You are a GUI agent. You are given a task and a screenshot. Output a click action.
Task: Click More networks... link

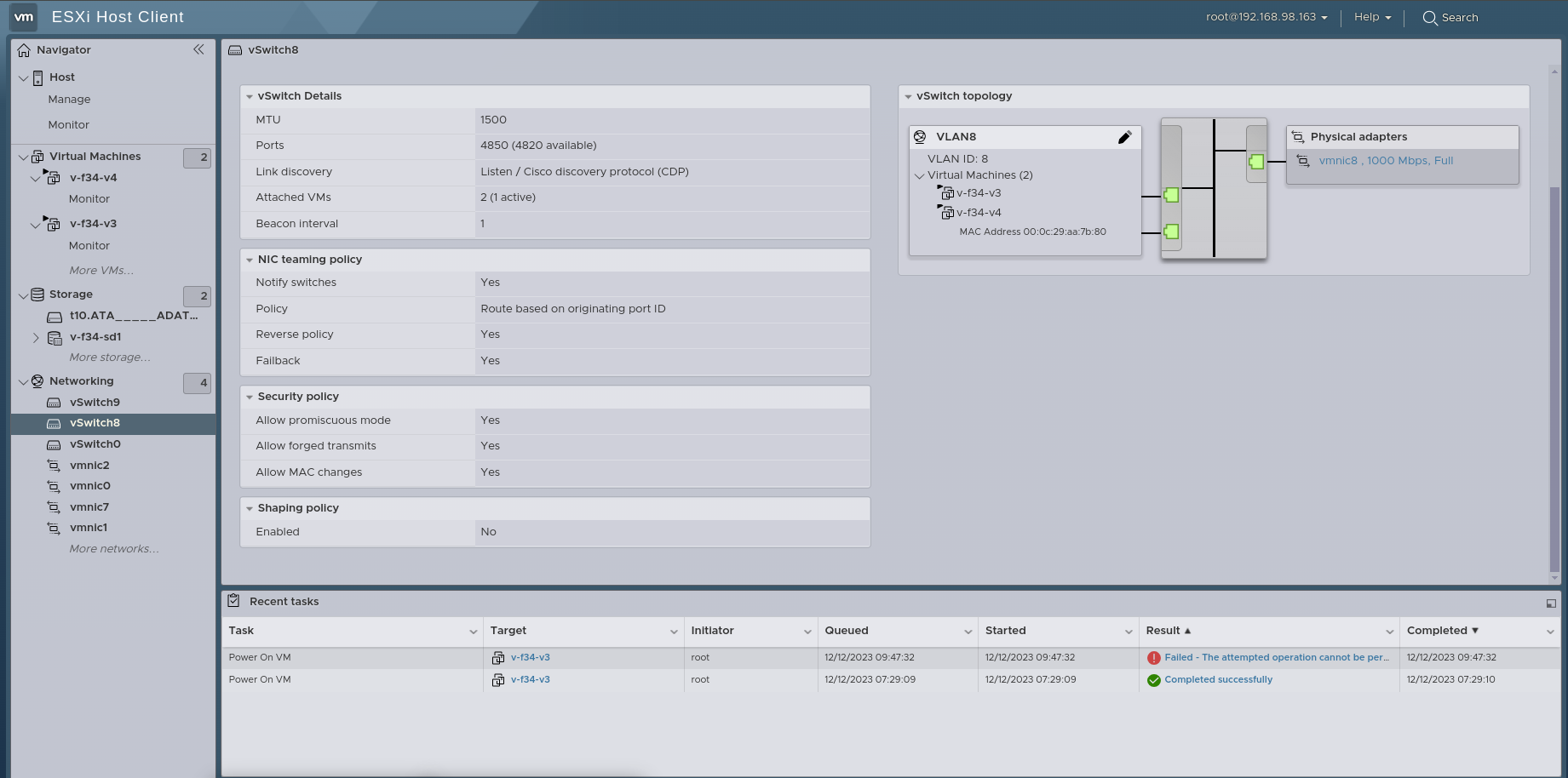tap(113, 549)
